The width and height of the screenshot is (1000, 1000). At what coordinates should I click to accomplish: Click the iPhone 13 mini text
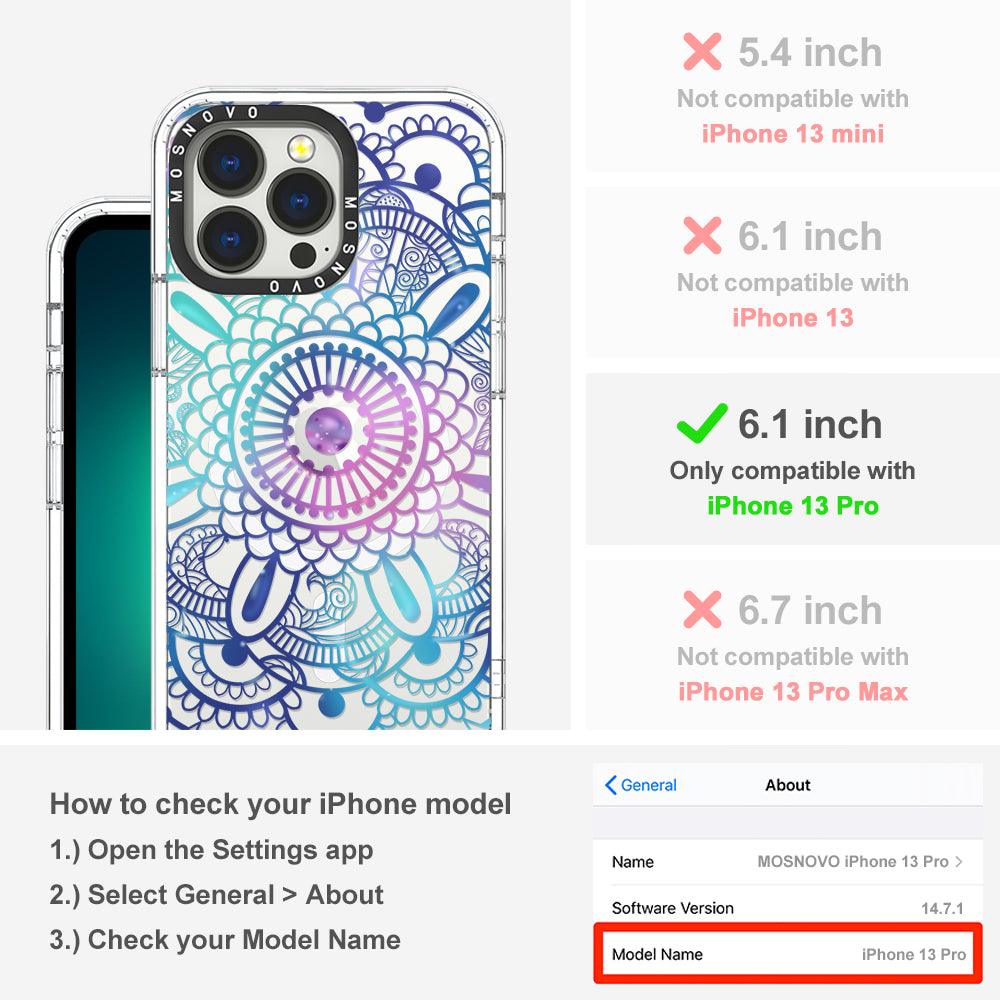pos(793,133)
